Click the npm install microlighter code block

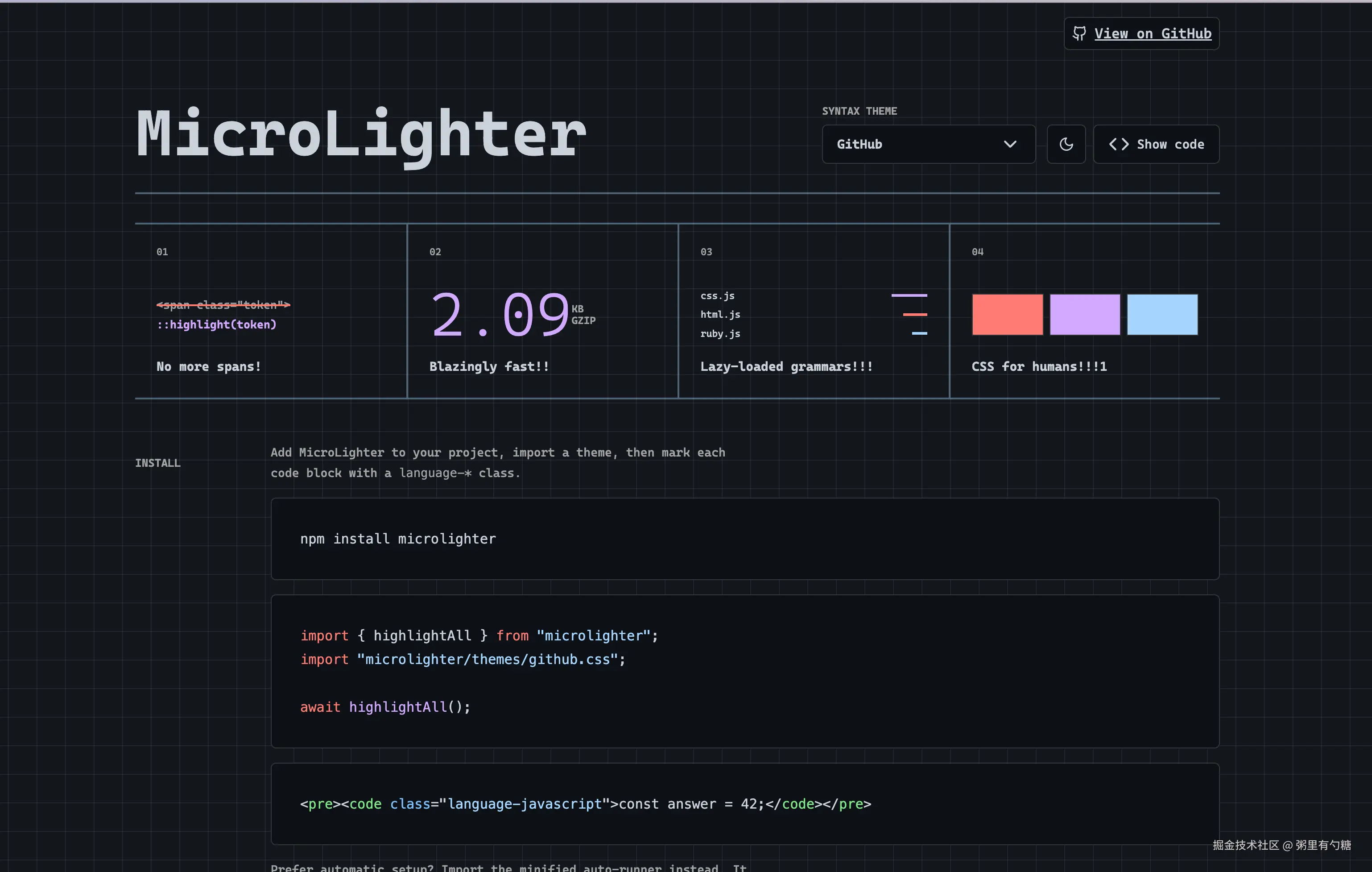745,539
